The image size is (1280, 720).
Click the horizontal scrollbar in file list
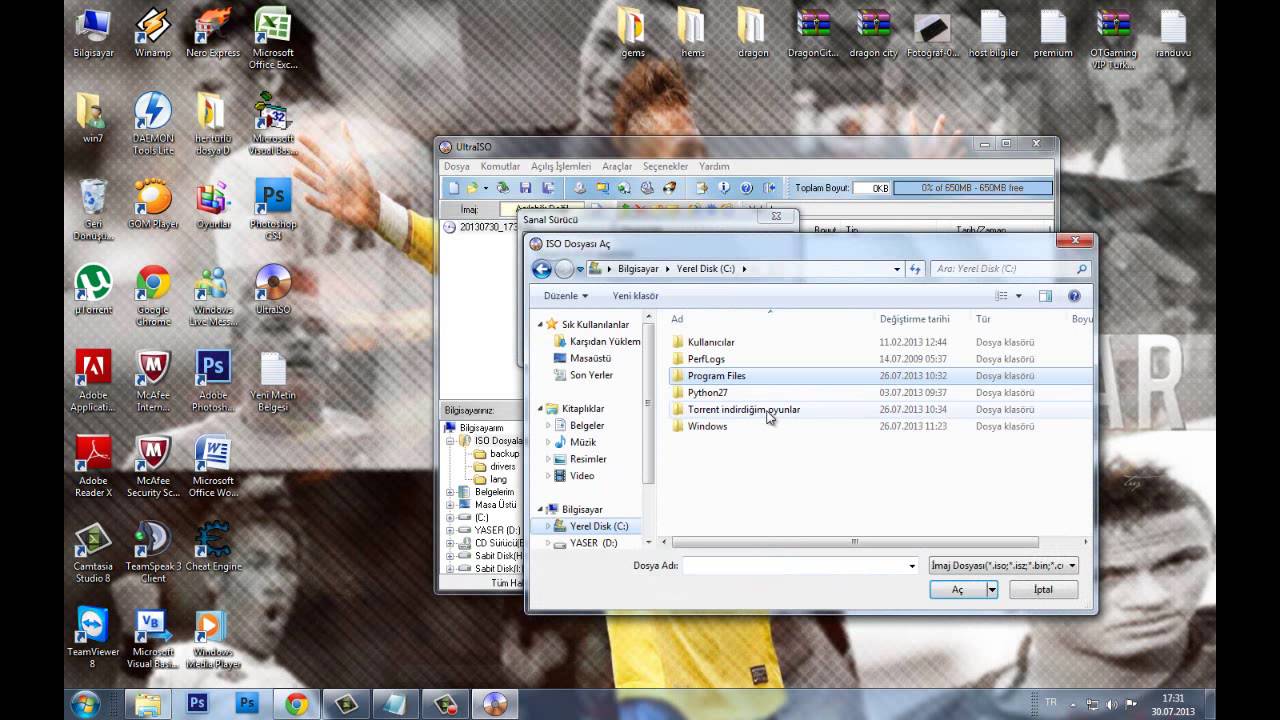(x=855, y=542)
